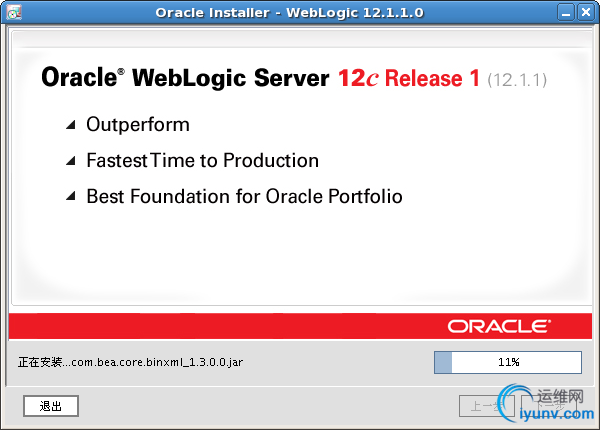Image resolution: width=600 pixels, height=430 pixels.
Task: Click the installing com.bea.core.binxml jar status text
Action: [x=130, y=362]
